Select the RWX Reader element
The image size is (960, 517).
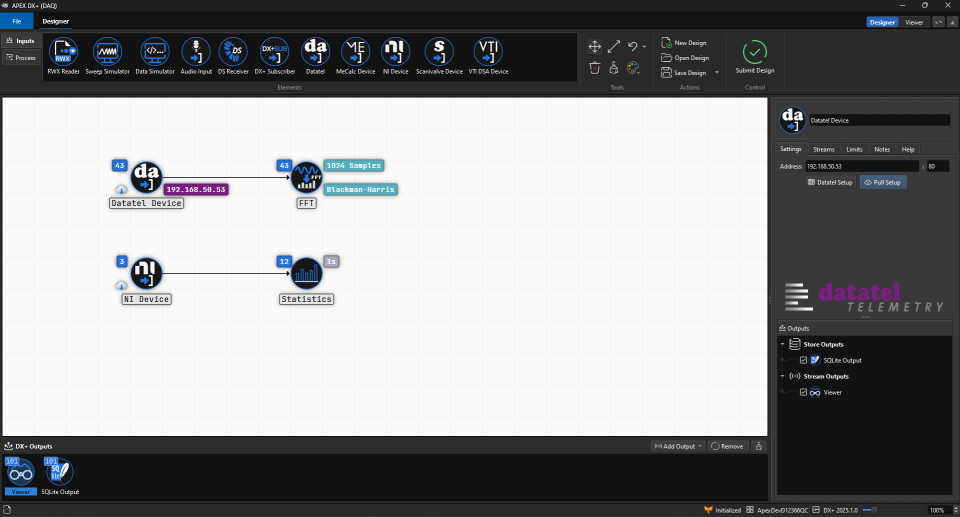[63, 53]
